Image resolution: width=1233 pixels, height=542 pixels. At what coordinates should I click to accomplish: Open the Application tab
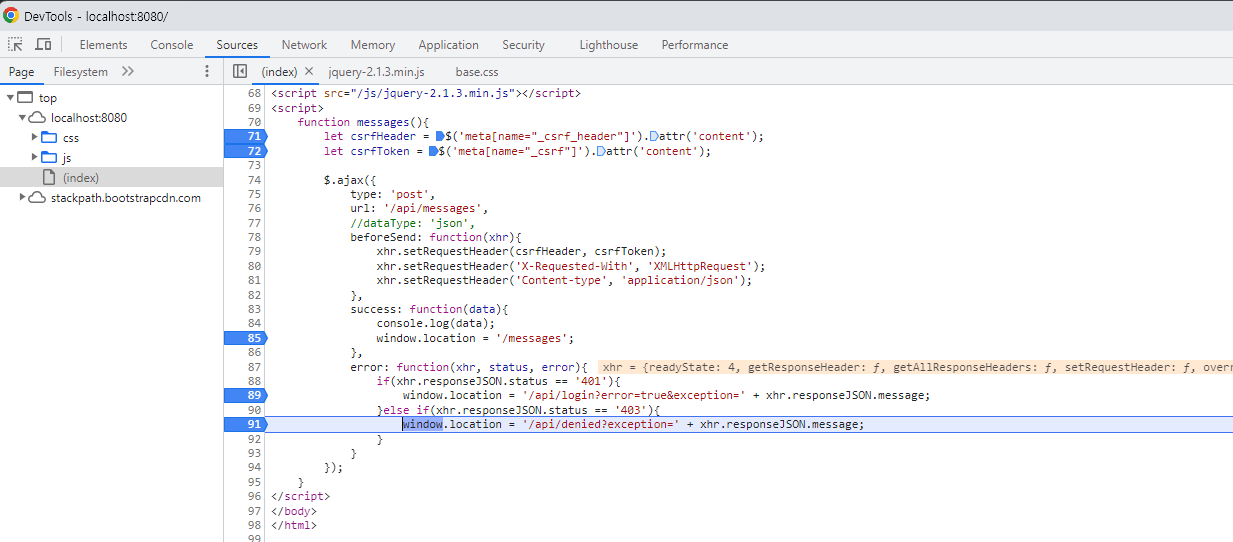[448, 45]
